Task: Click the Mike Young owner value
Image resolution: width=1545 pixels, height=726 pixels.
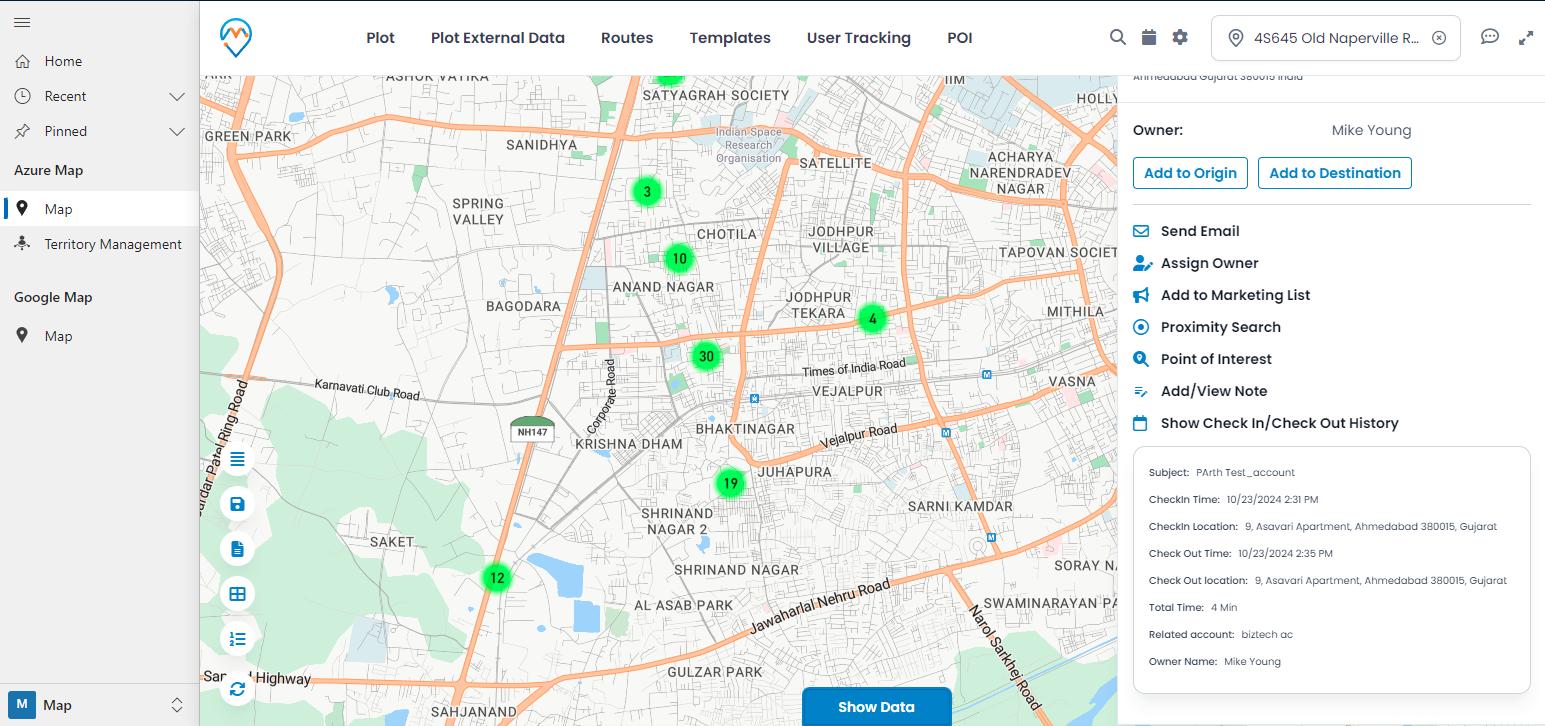Action: pos(1371,130)
